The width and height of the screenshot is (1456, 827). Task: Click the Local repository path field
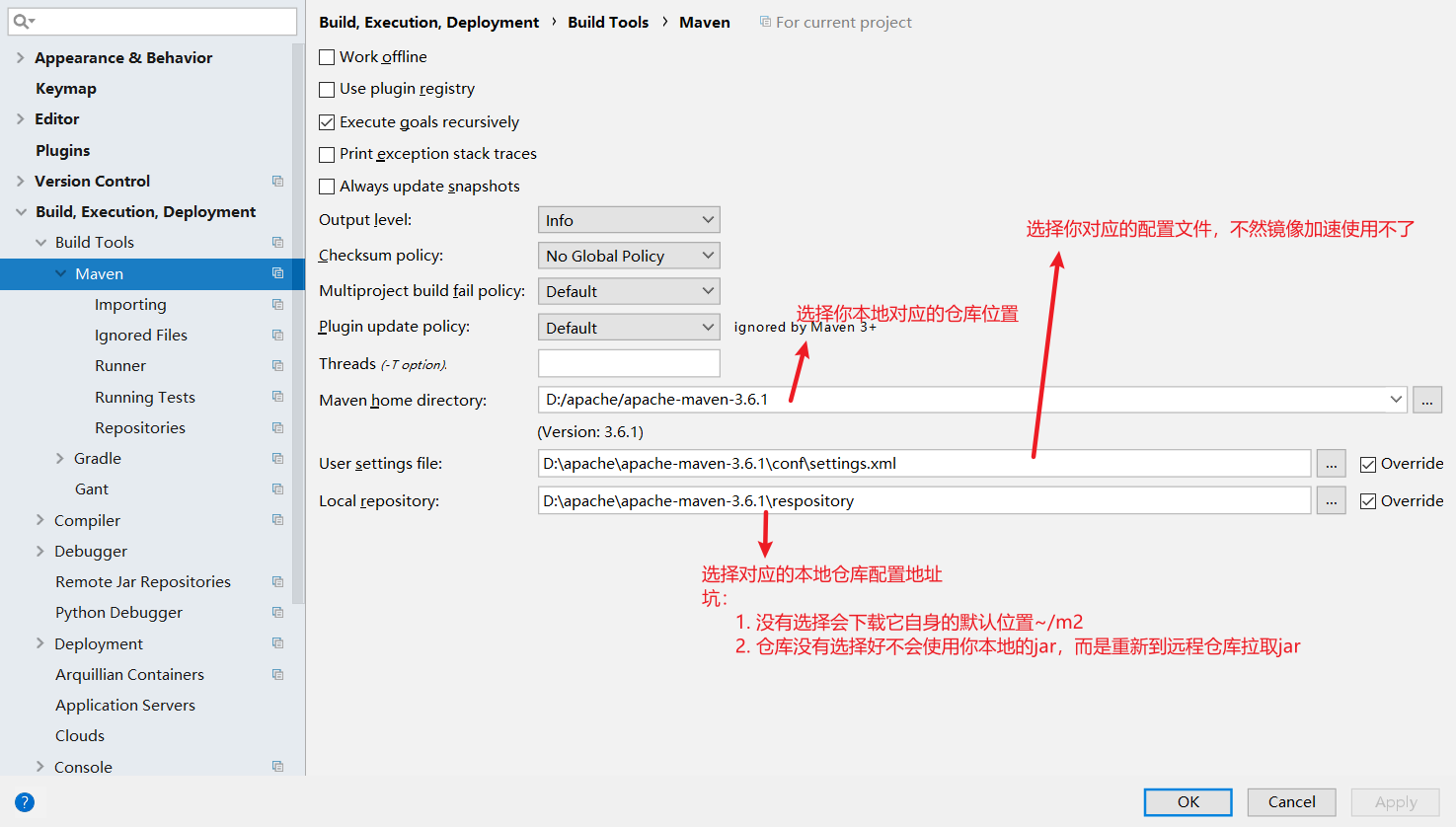pyautogui.click(x=924, y=501)
